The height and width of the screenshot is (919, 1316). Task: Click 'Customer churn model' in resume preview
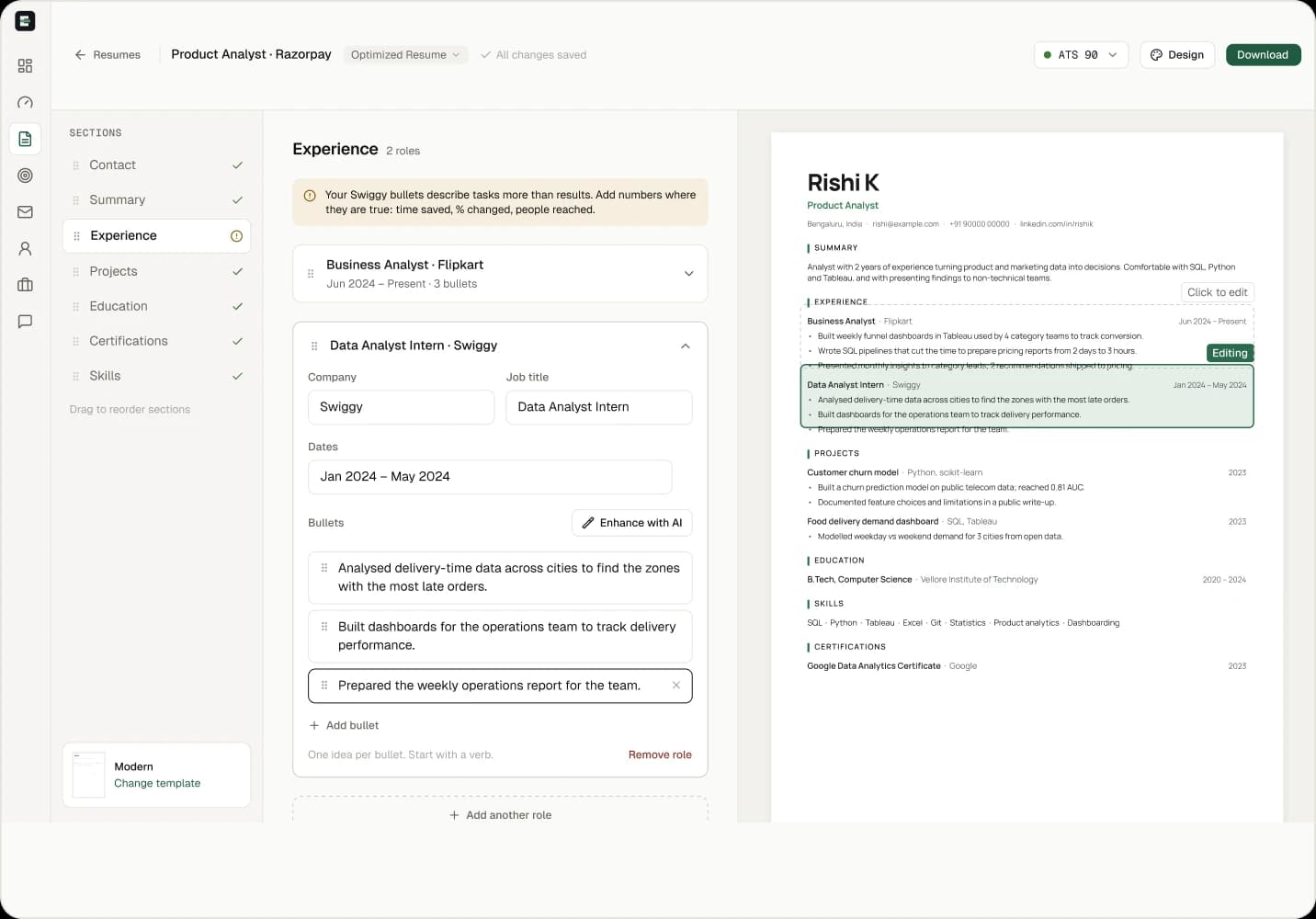[853, 472]
